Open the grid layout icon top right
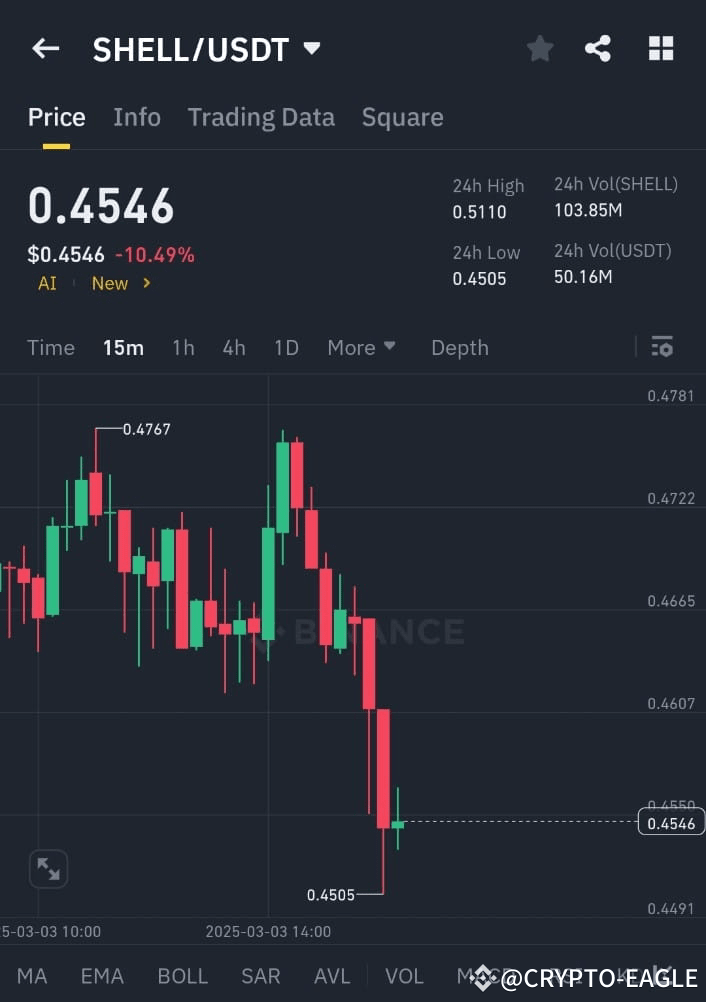 661,48
